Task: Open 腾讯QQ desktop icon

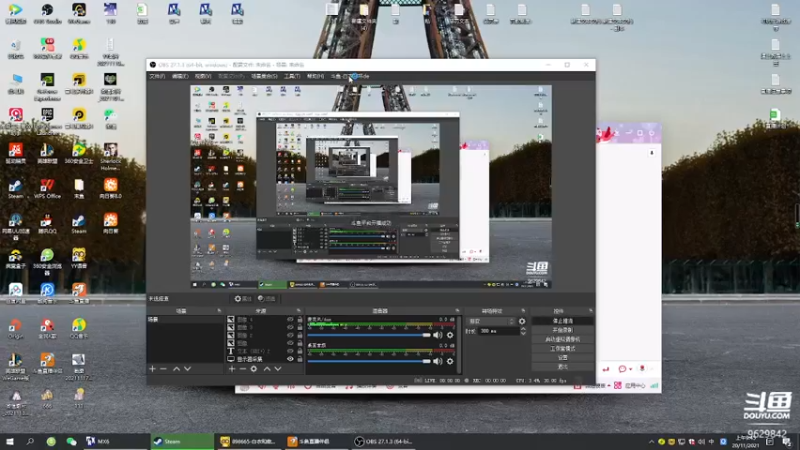Action: point(47,223)
